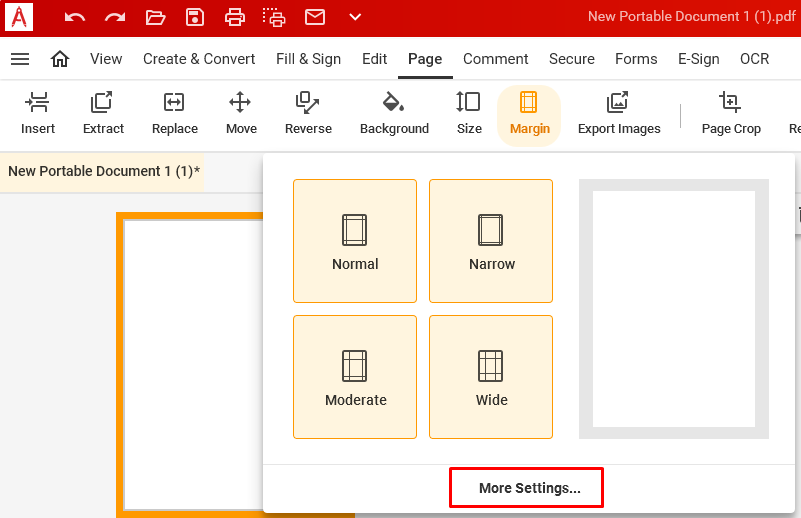Open the Secure tab

[572, 59]
